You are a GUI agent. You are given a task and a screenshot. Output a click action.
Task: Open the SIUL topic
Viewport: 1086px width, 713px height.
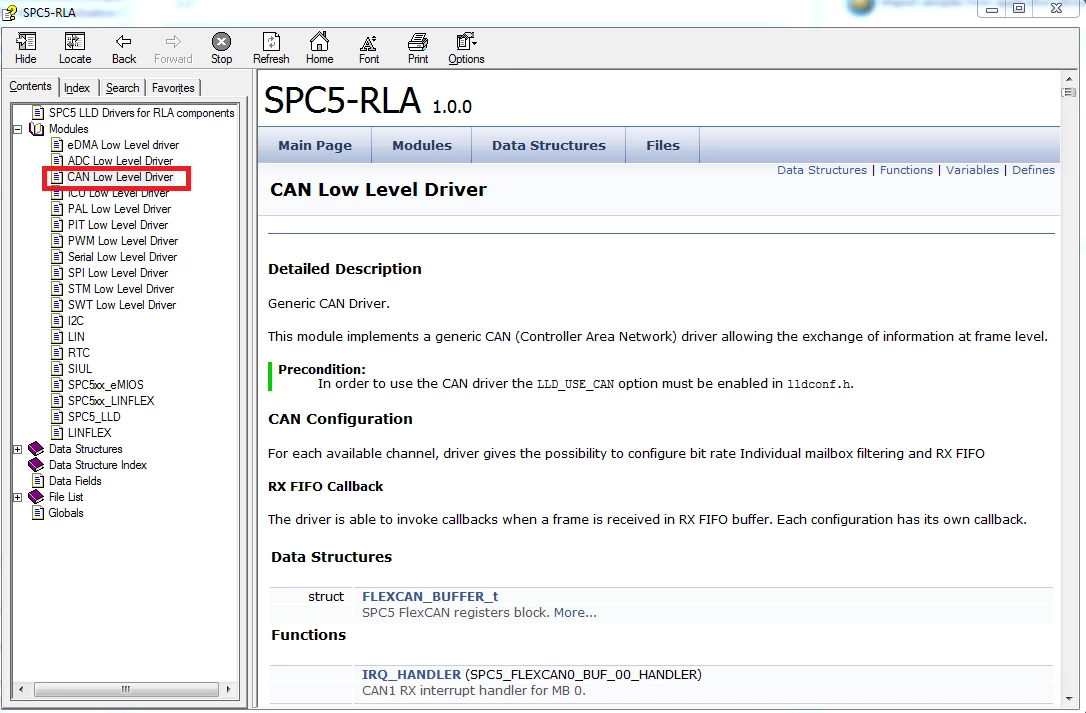[x=80, y=369]
